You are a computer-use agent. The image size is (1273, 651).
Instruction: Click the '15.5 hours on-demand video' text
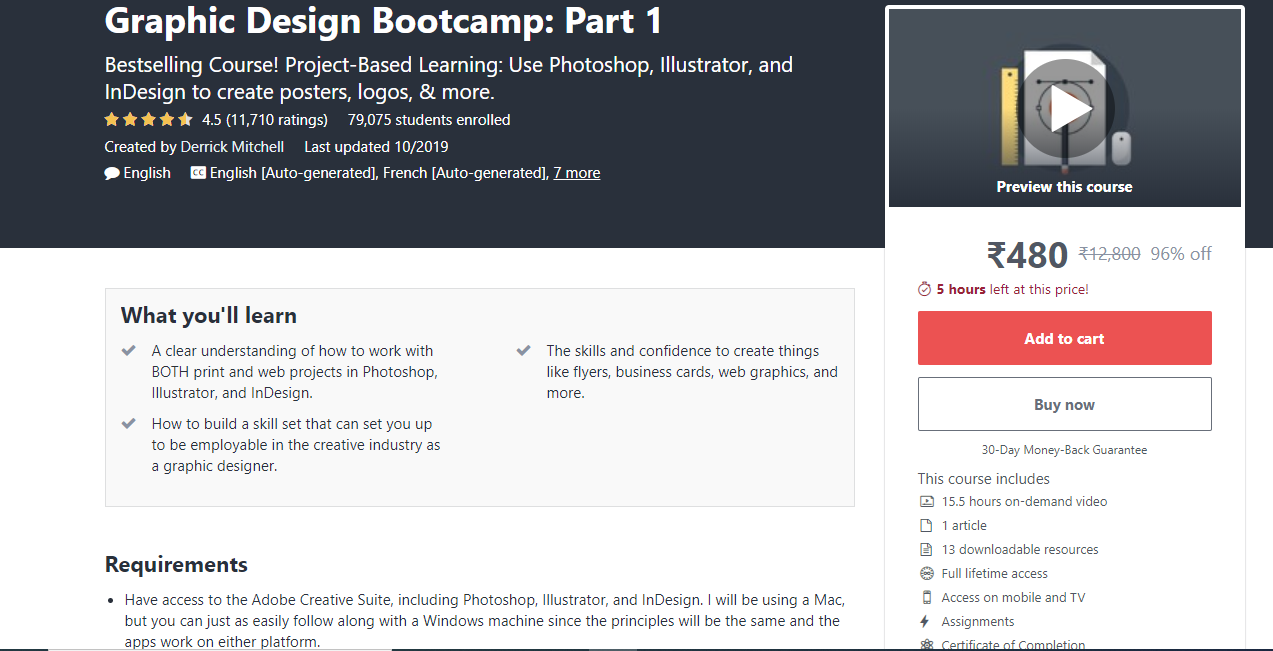click(x=1025, y=502)
